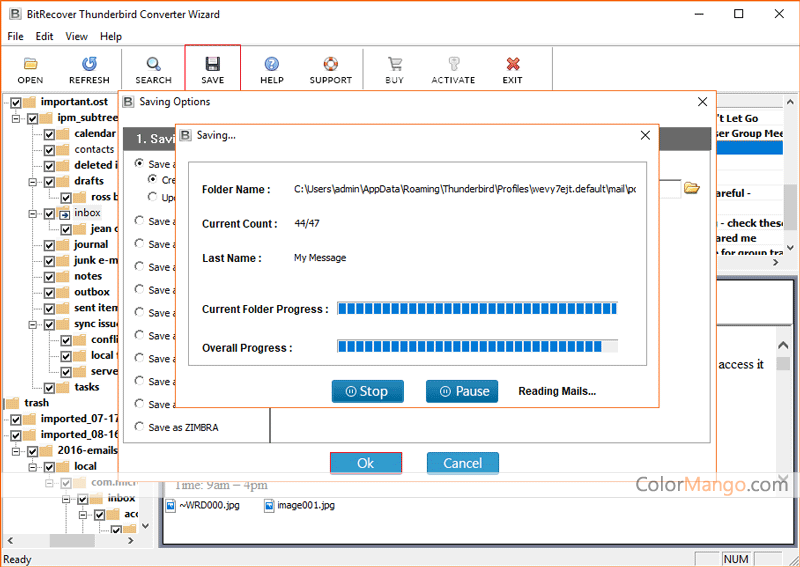Click the image001.jpg attachment icon
This screenshot has height=567, width=800.
point(269,506)
